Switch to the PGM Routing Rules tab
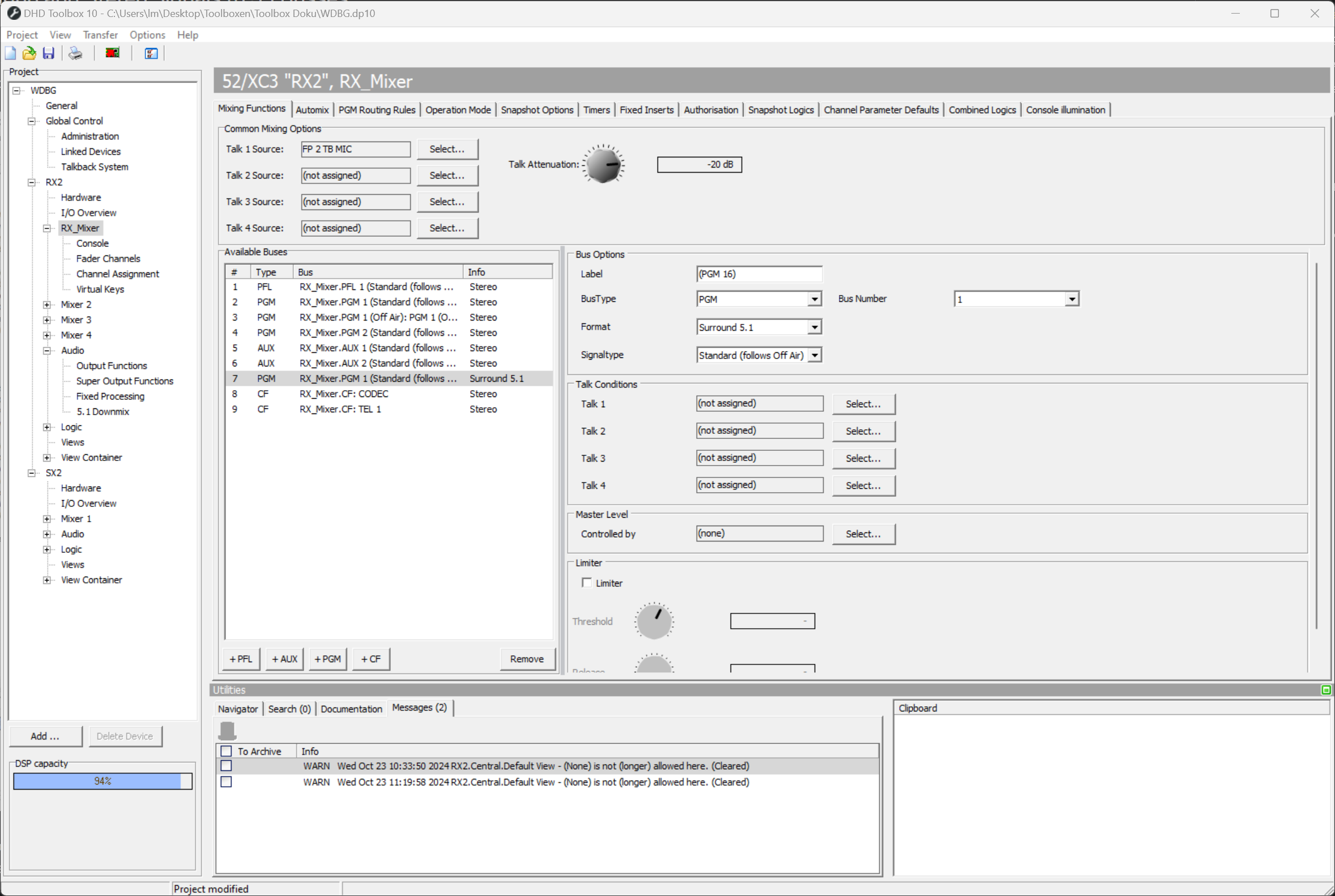 point(377,110)
